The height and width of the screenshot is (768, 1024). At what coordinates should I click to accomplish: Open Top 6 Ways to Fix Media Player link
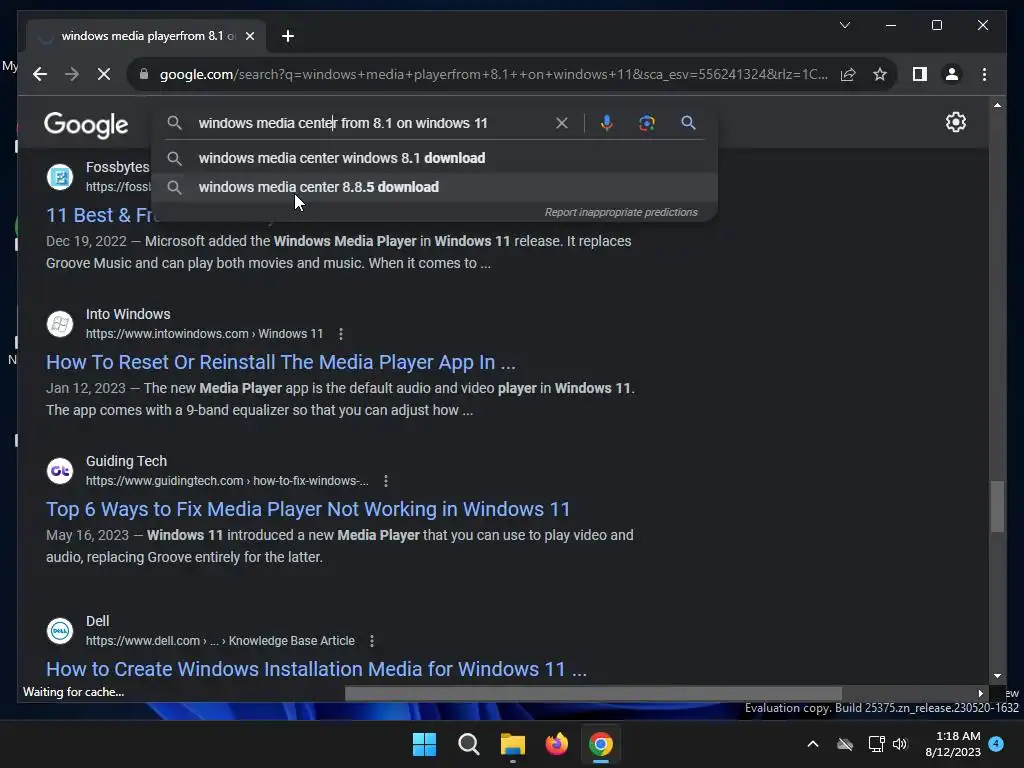[308, 509]
